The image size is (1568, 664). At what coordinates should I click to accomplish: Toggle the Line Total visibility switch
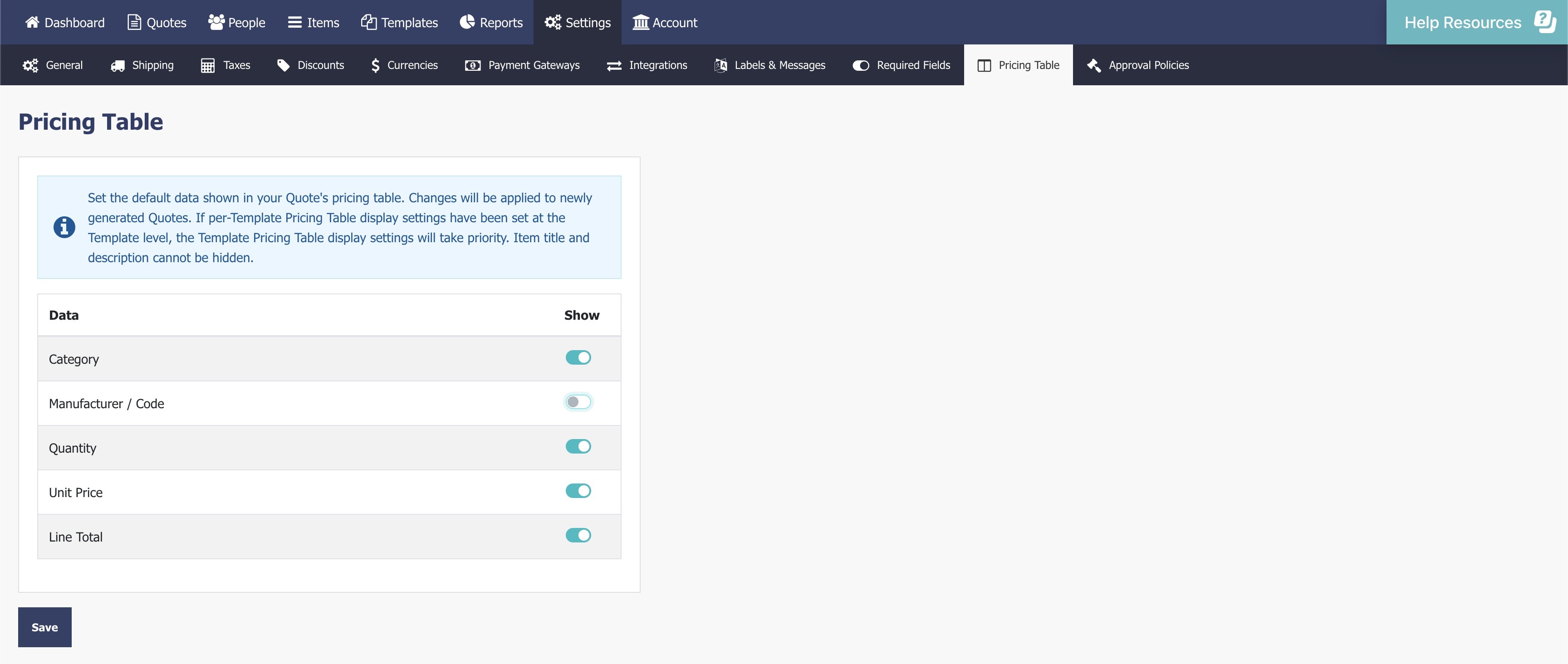(578, 536)
